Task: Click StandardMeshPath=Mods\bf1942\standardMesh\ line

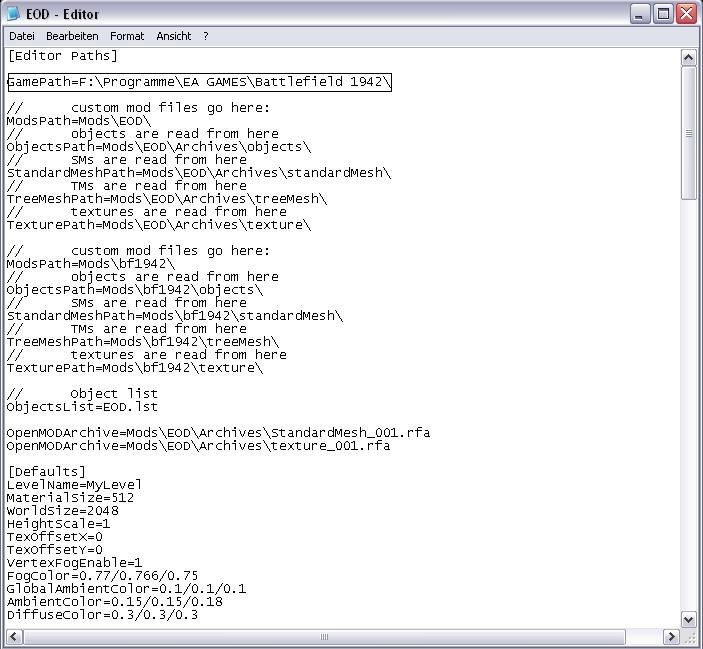Action: 175,316
